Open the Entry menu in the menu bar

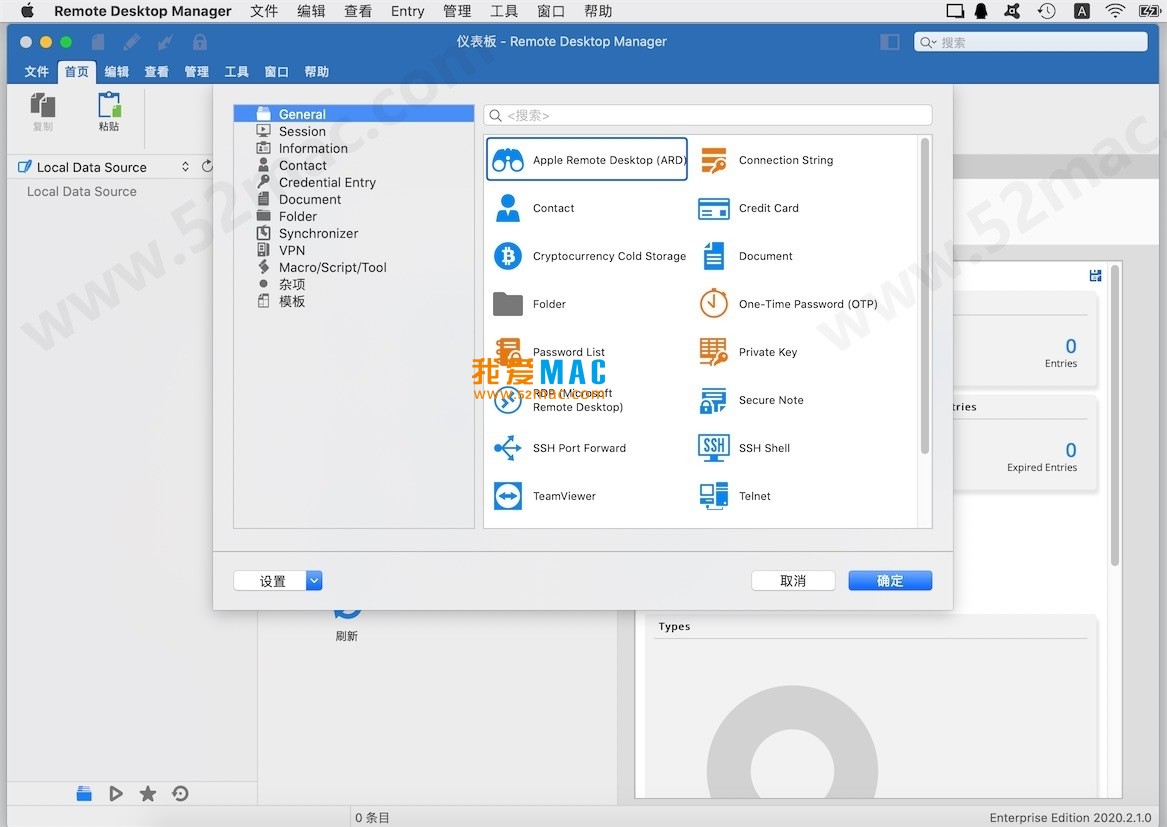click(x=407, y=11)
